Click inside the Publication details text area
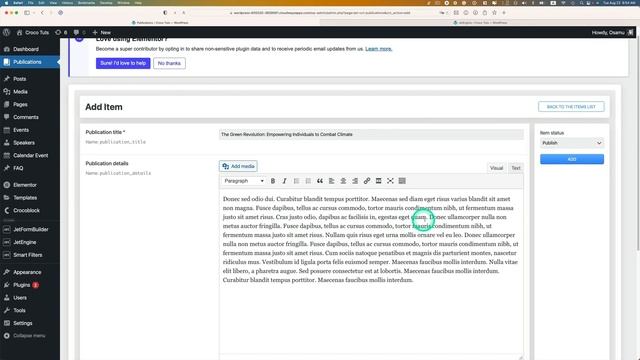 tap(371, 271)
